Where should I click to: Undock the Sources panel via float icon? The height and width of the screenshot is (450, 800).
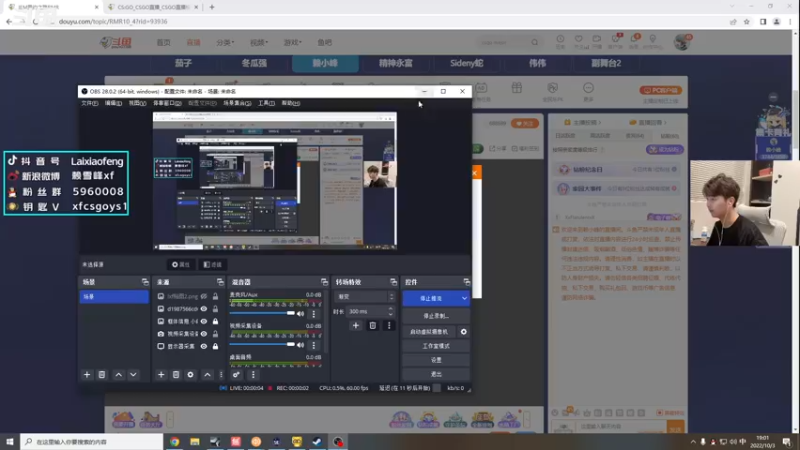click(220, 282)
